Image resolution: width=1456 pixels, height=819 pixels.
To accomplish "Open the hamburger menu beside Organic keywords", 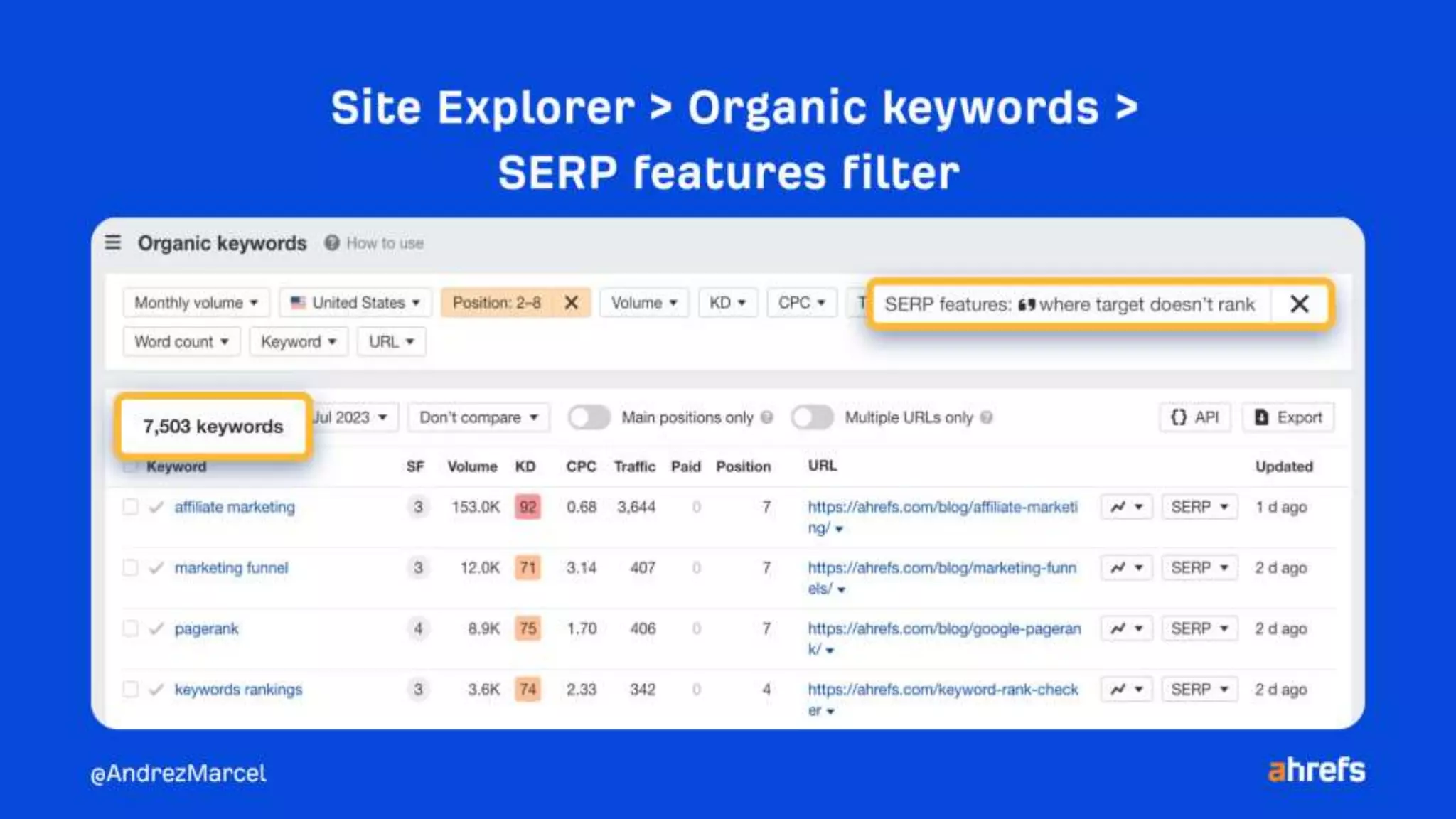I will pyautogui.click(x=113, y=243).
